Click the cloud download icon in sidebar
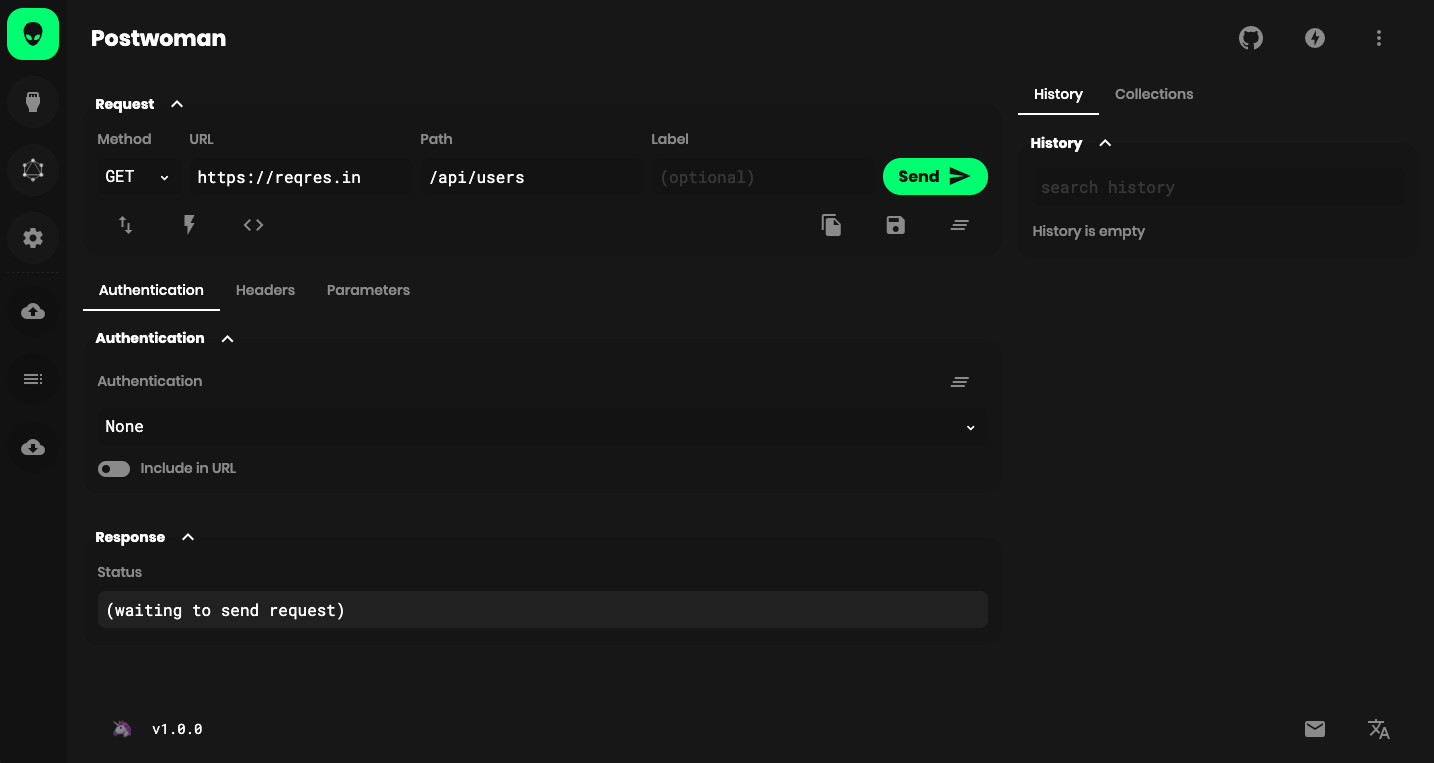 [x=33, y=447]
